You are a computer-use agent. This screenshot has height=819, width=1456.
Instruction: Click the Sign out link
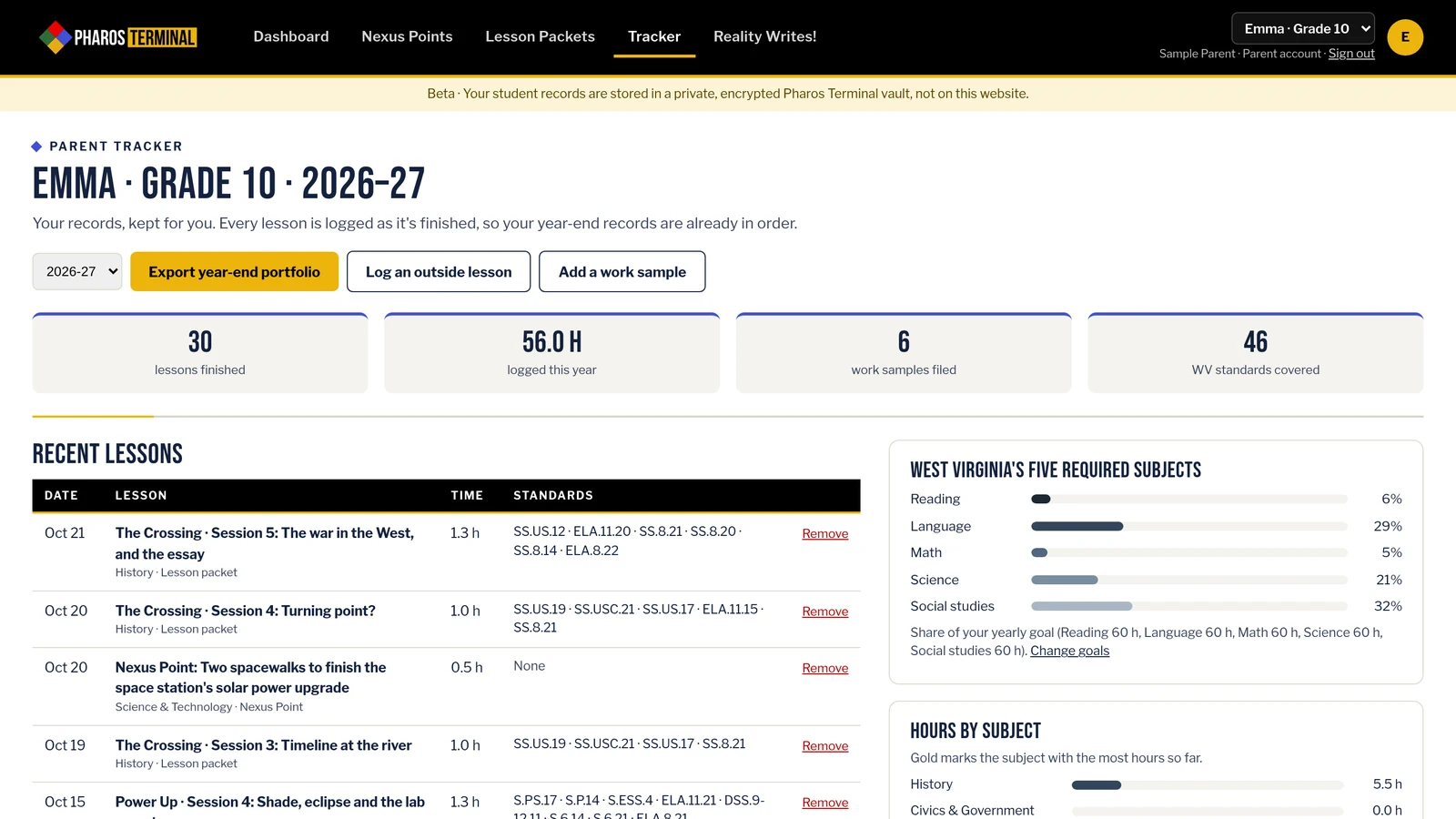coord(1351,54)
